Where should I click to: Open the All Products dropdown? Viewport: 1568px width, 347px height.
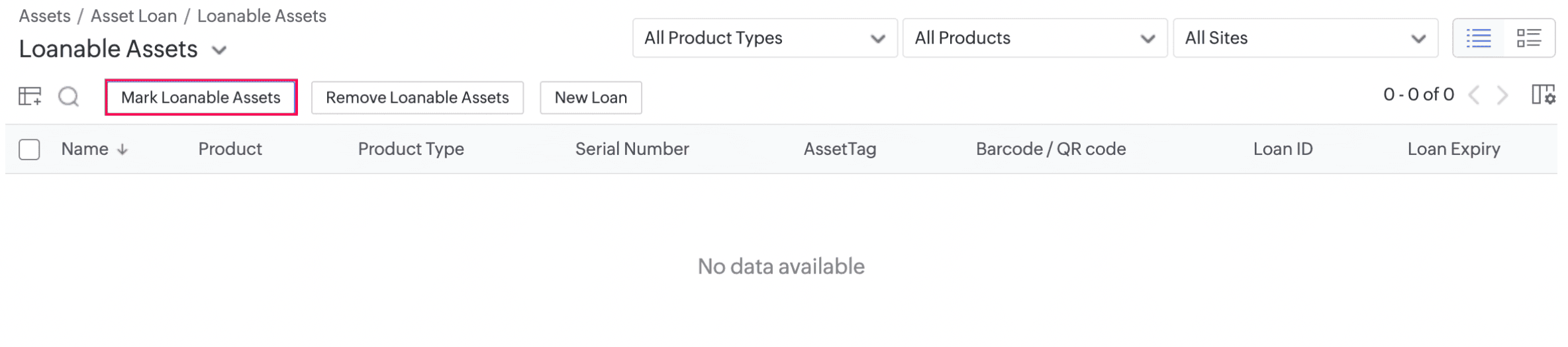pos(1034,38)
